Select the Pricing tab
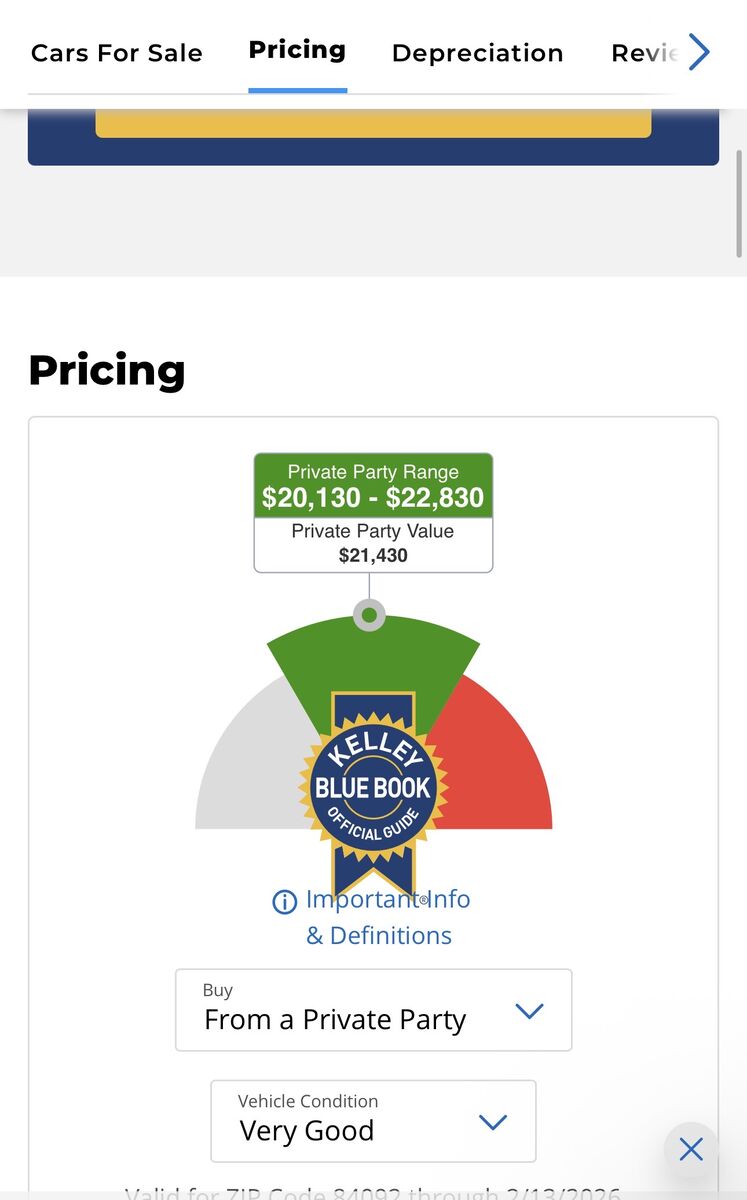 (x=297, y=50)
